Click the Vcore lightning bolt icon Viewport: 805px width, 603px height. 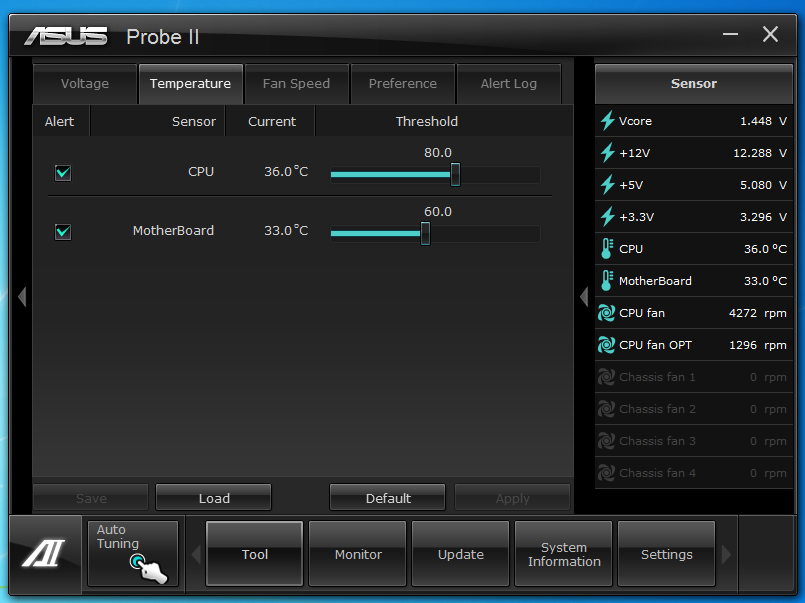click(607, 121)
